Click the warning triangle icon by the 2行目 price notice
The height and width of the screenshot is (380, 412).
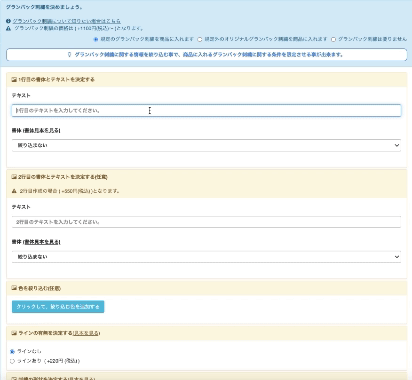pos(14,191)
